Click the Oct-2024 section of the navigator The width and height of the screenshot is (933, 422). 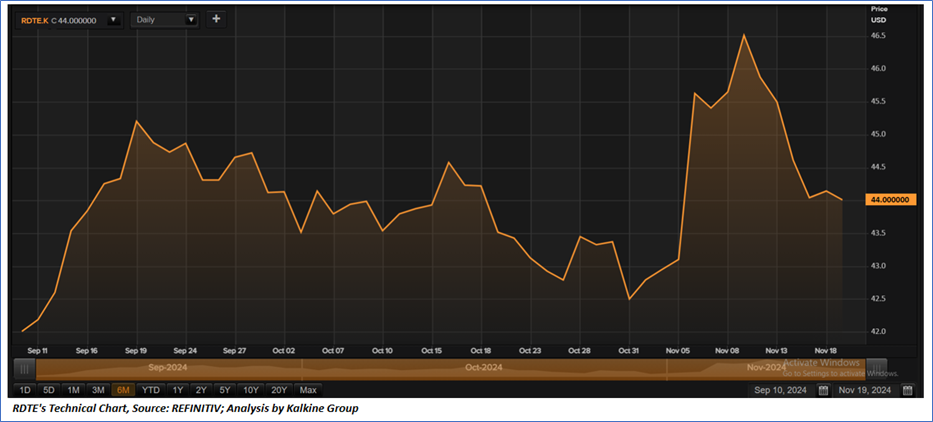(484, 369)
